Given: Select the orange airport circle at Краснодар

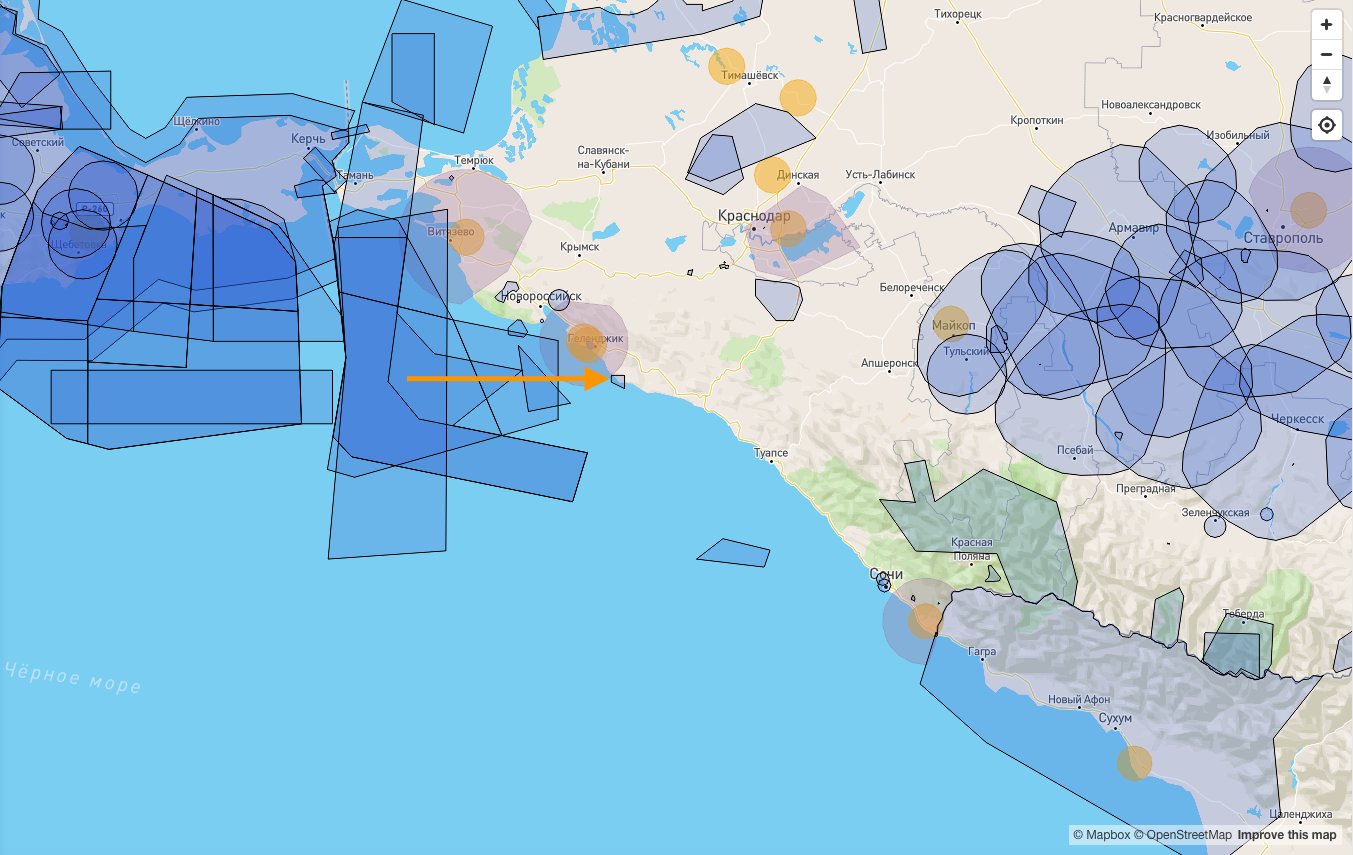Looking at the screenshot, I should click(x=788, y=229).
